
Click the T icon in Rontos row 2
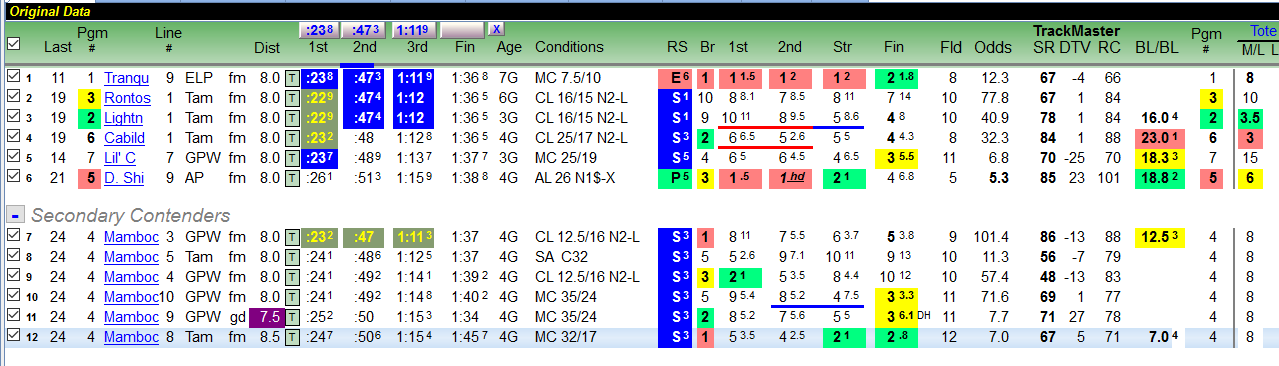(x=292, y=97)
